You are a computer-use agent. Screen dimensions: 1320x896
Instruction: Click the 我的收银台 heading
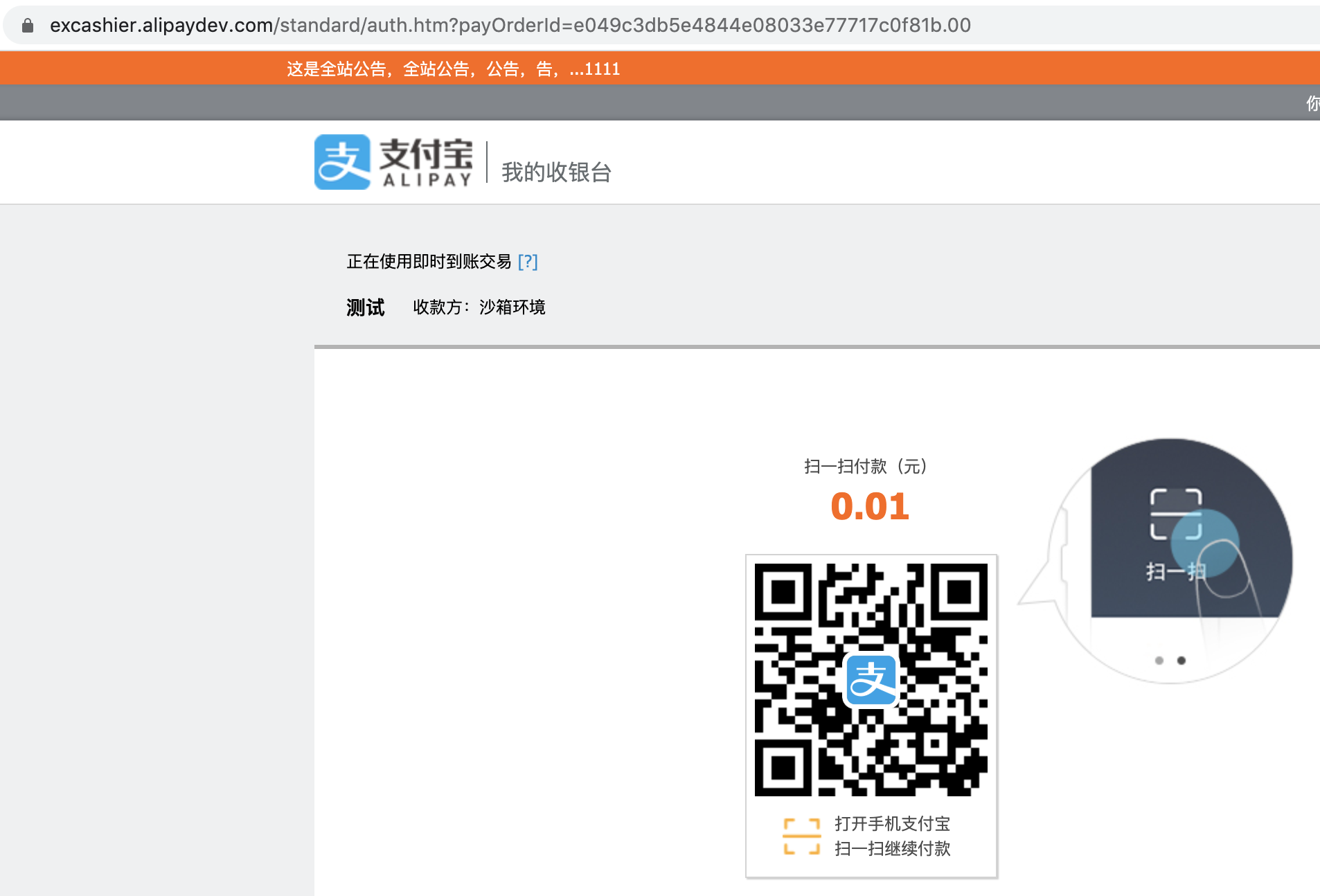[x=556, y=172]
